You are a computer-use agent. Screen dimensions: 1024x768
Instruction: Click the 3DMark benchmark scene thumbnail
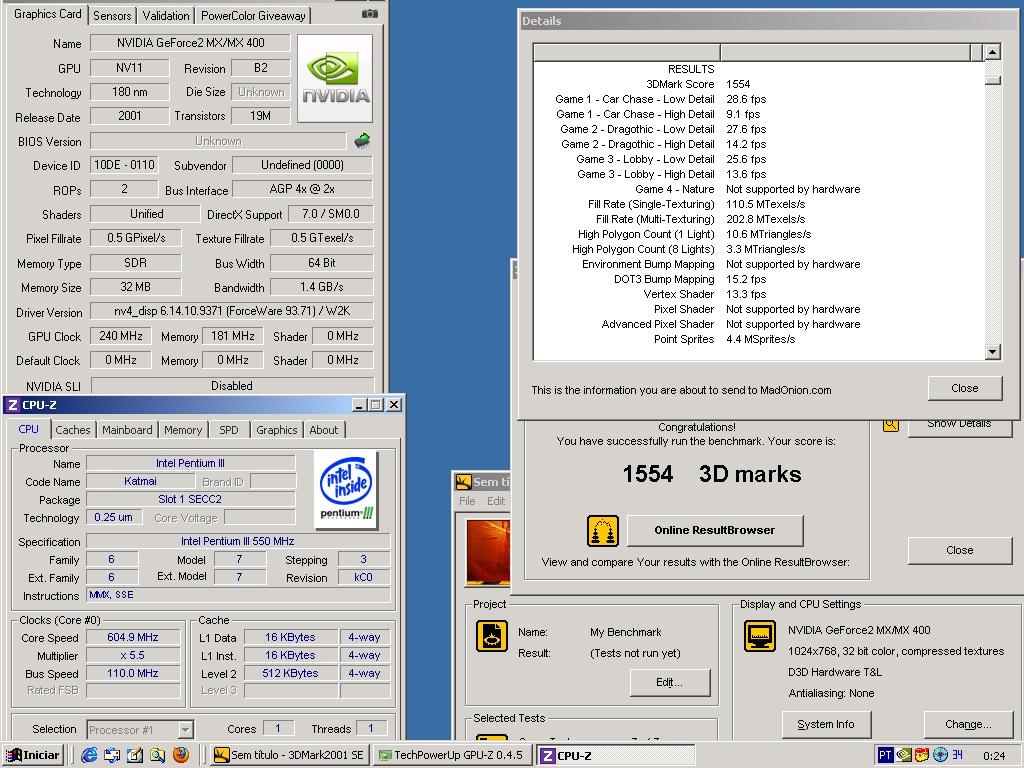[487, 552]
